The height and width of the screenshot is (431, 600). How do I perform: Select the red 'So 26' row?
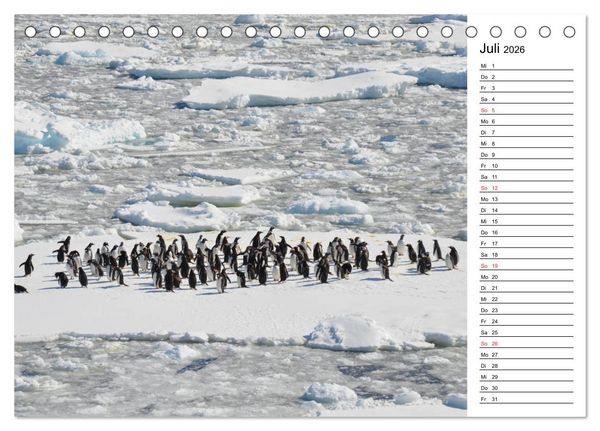point(527,343)
